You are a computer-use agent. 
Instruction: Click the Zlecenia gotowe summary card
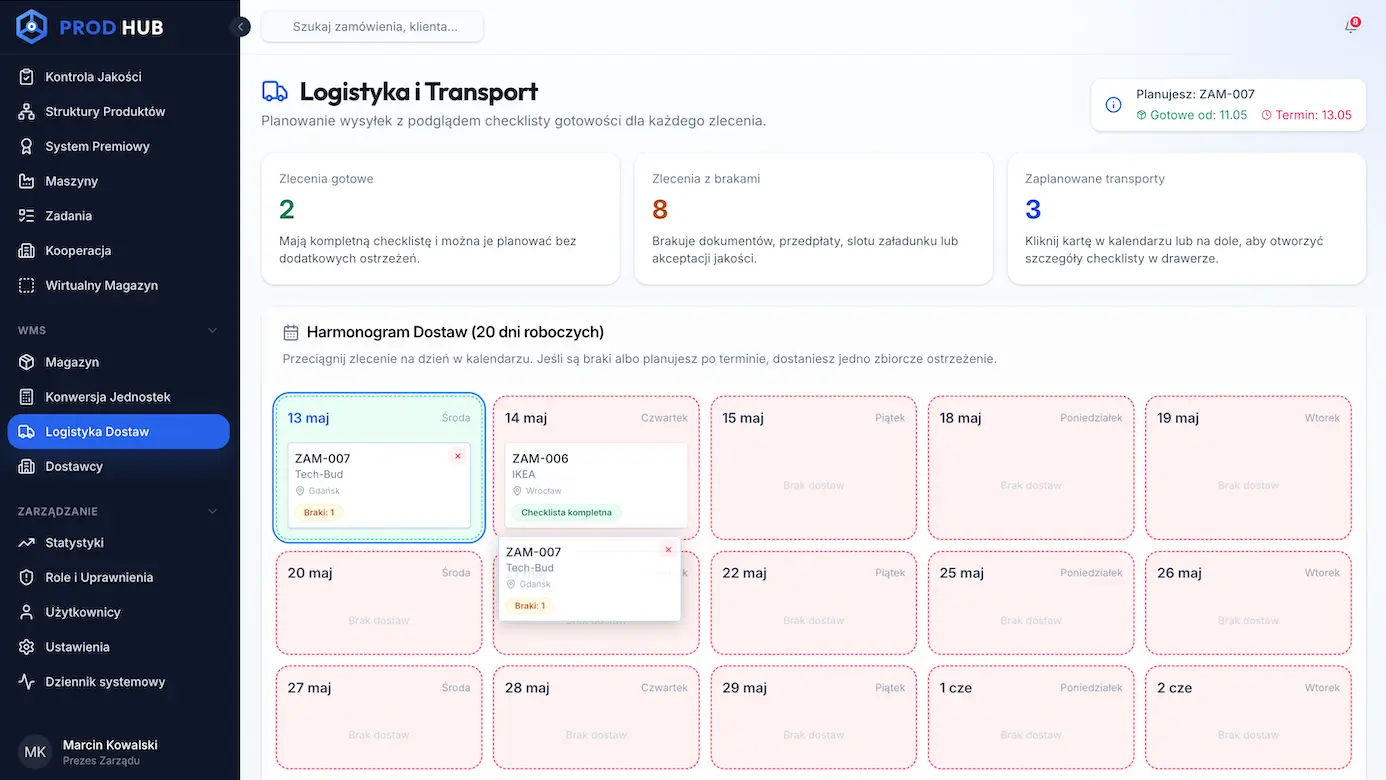coord(441,219)
